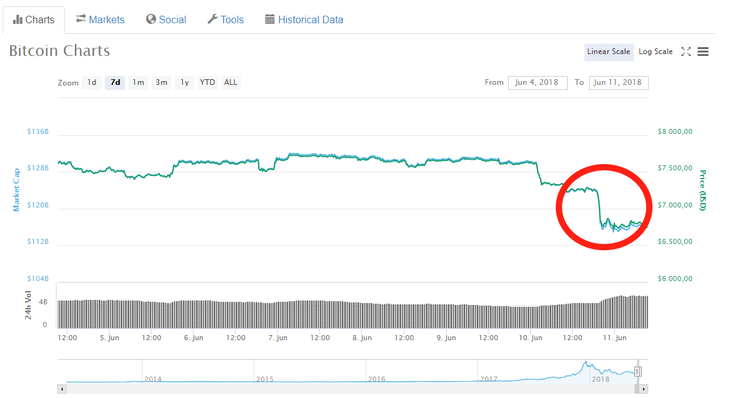Image resolution: width=736 pixels, height=398 pixels.
Task: Set zoom to ALL
Action: tap(230, 83)
